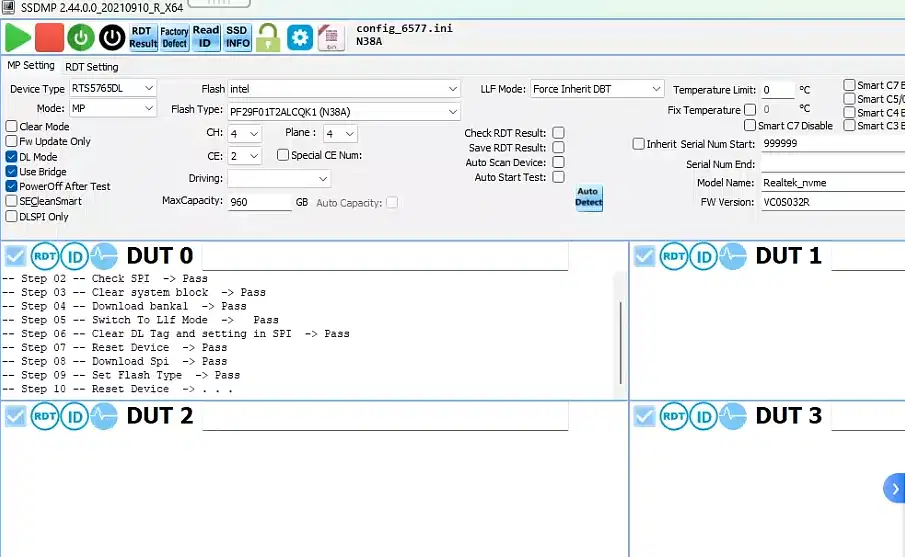Switch to the RDT Setting tab
The width and height of the screenshot is (905, 557).
(92, 66)
